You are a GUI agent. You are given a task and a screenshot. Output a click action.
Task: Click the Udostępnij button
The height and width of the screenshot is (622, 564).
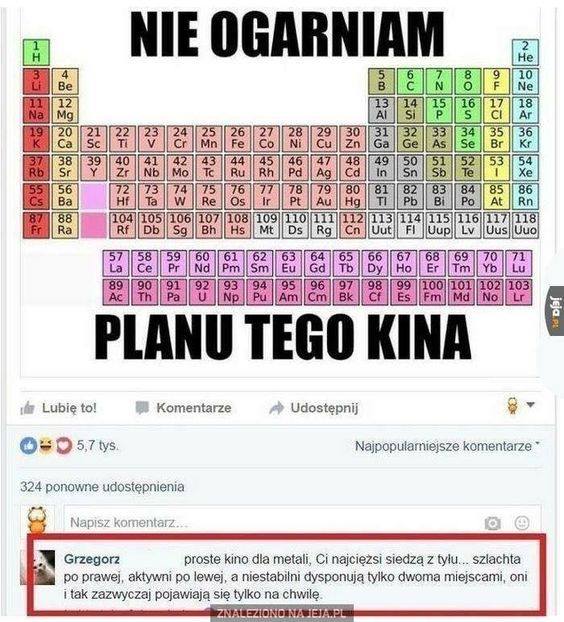pos(313,408)
